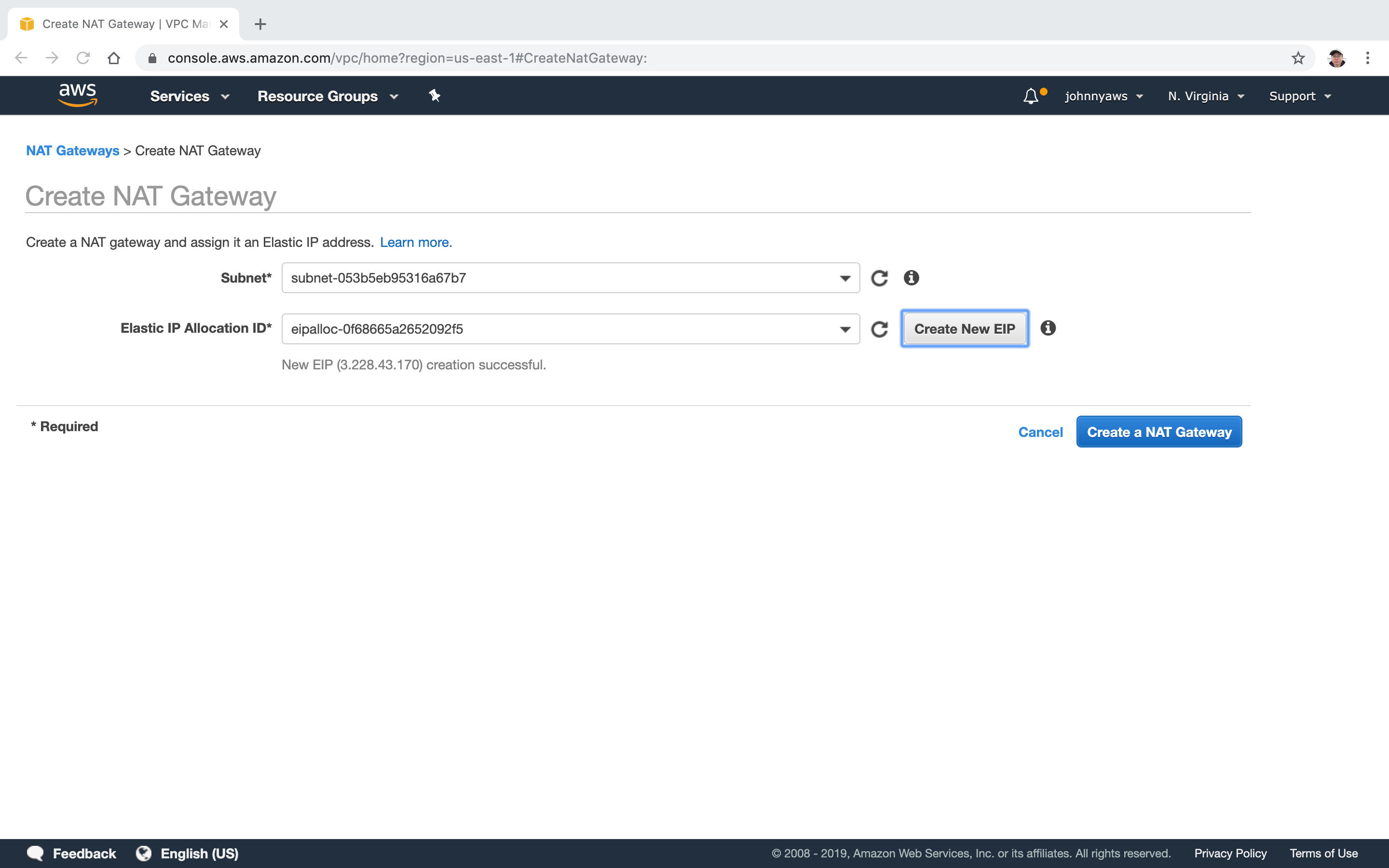Refresh the Subnet list

point(879,278)
